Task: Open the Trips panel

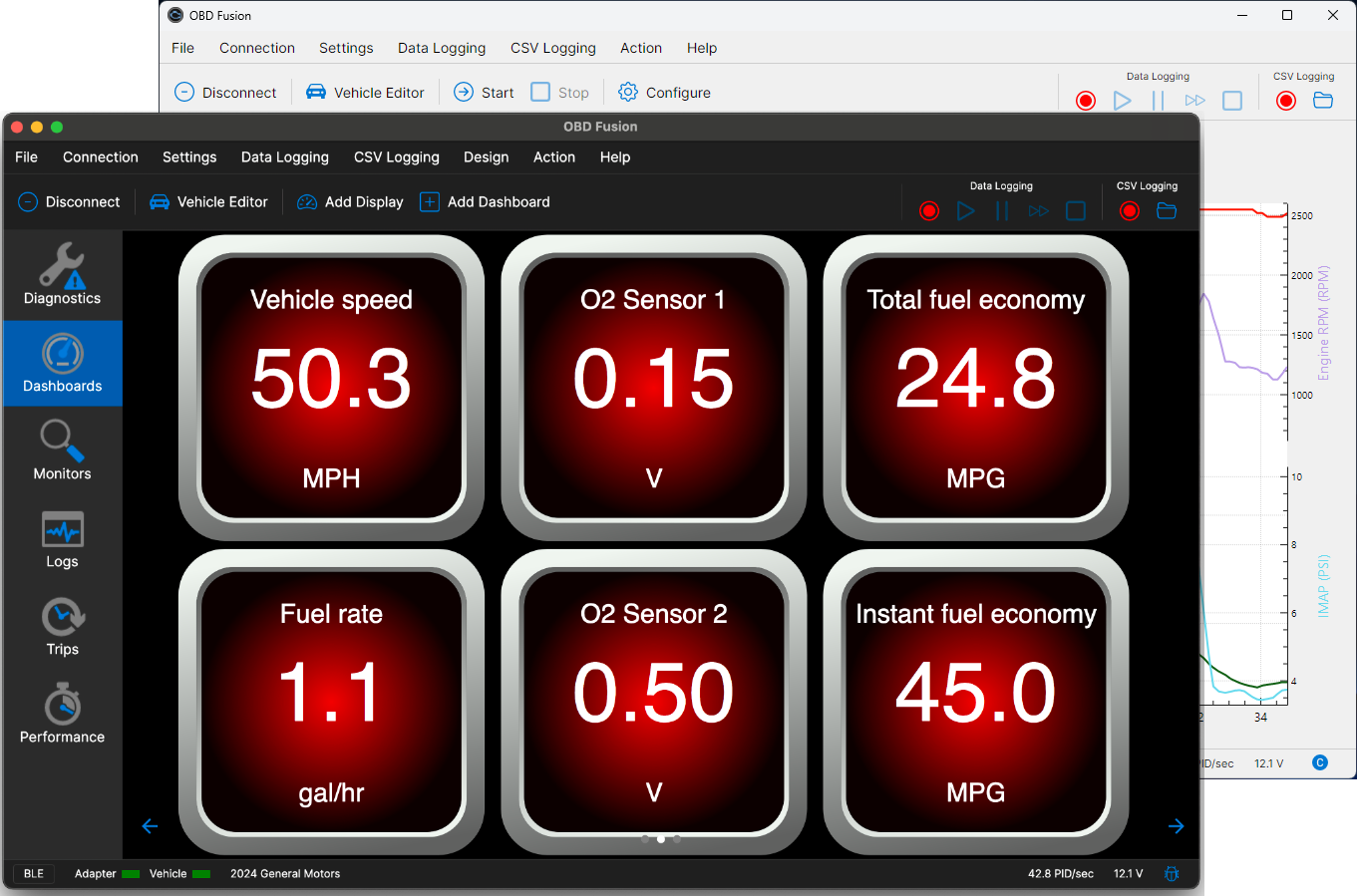Action: tap(62, 626)
